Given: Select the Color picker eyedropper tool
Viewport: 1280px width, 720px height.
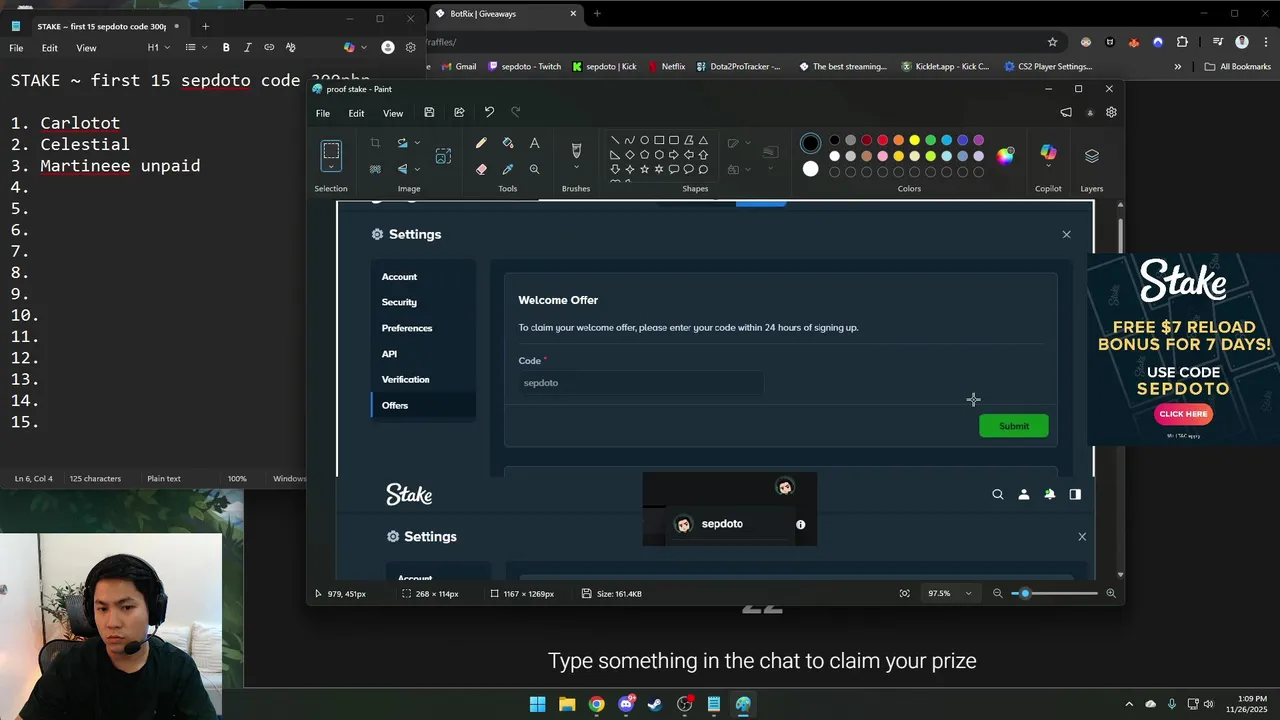Looking at the screenshot, I should 508,169.
